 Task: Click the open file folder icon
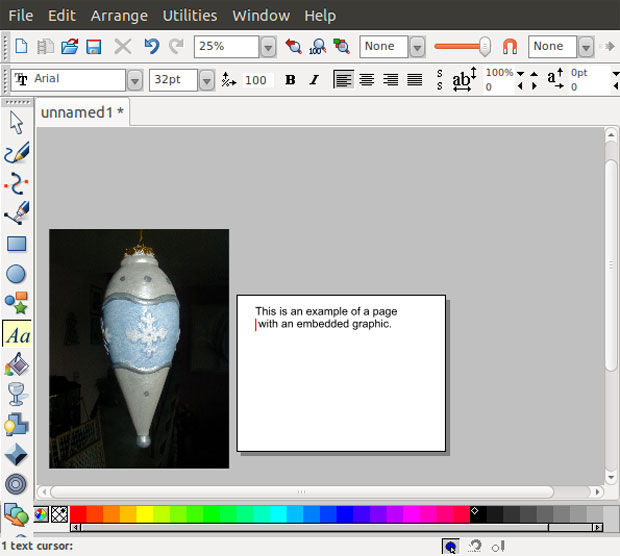pos(70,47)
